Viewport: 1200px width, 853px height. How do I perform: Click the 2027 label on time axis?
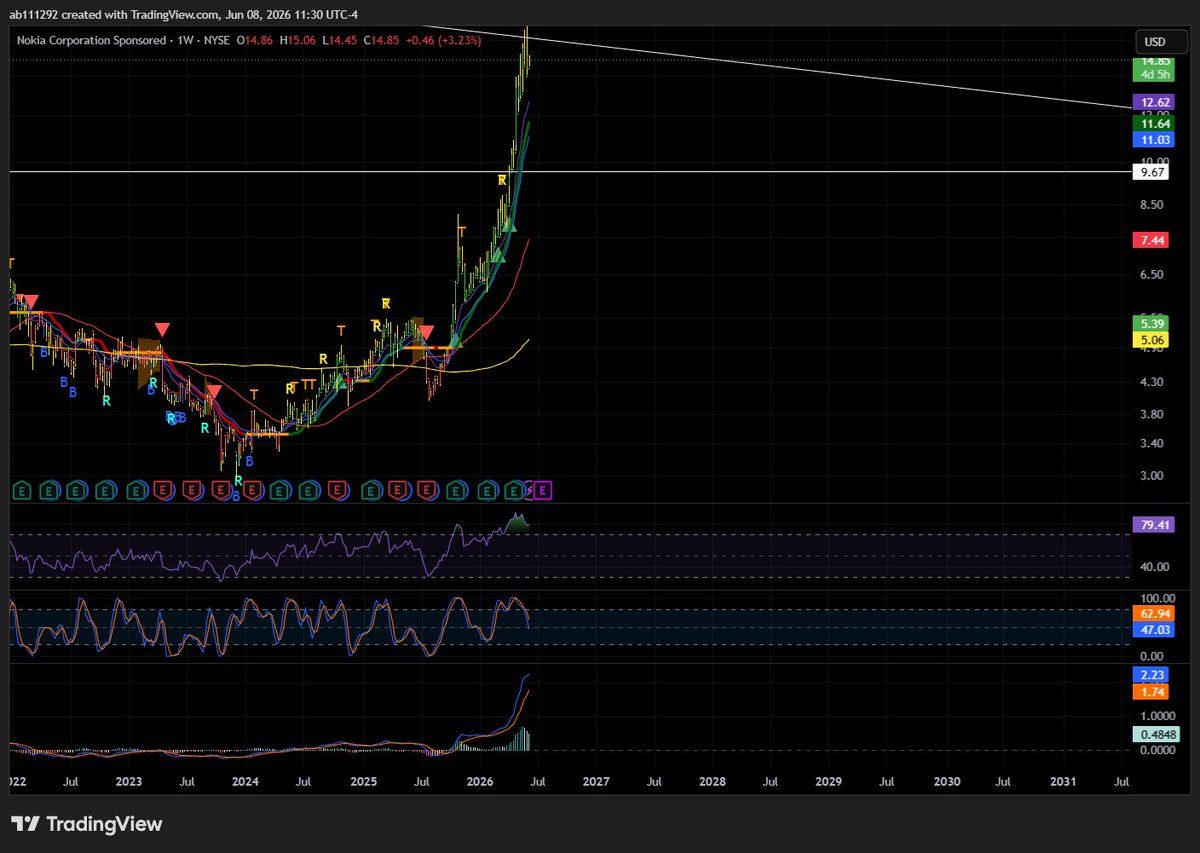tap(596, 781)
